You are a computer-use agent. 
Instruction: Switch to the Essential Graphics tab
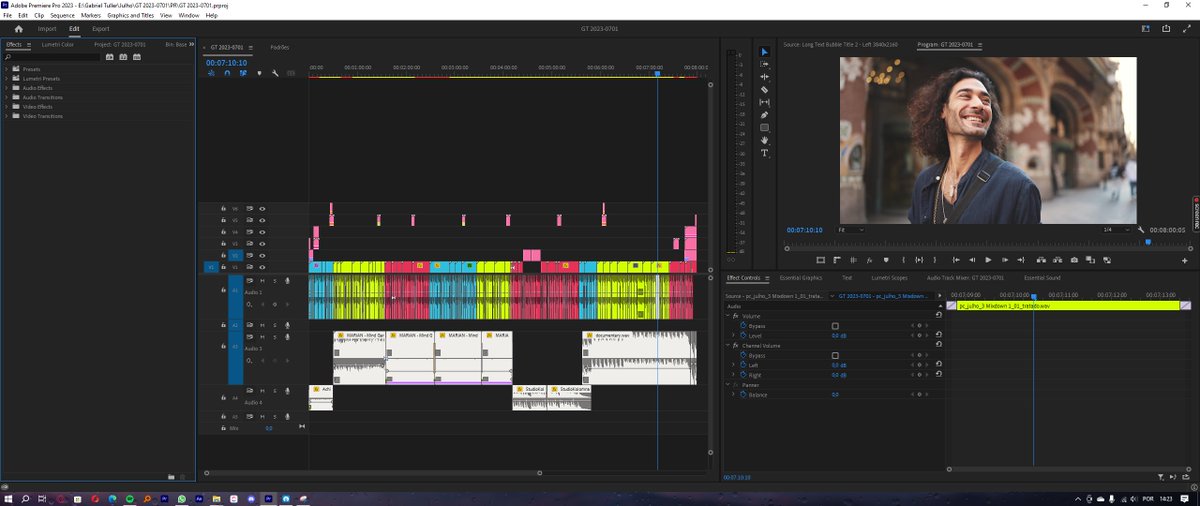click(800, 277)
